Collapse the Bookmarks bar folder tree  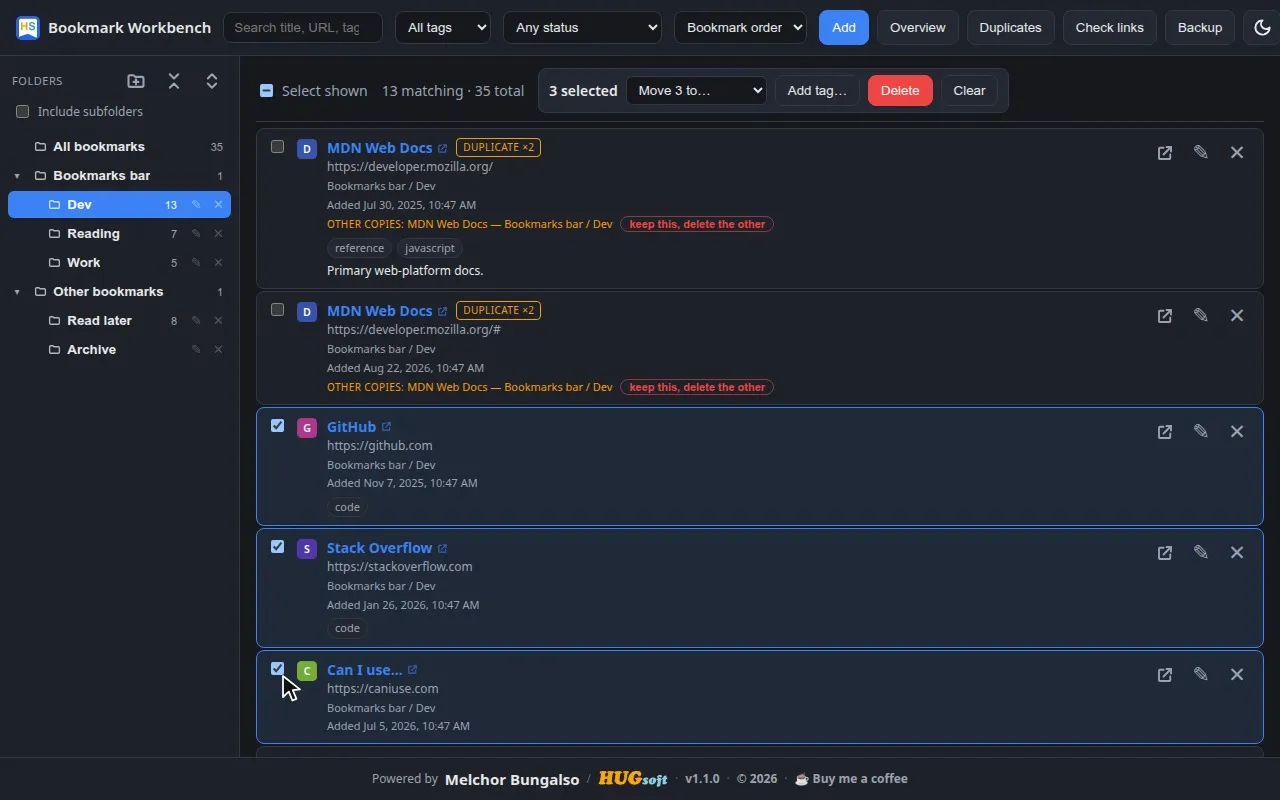[17, 176]
